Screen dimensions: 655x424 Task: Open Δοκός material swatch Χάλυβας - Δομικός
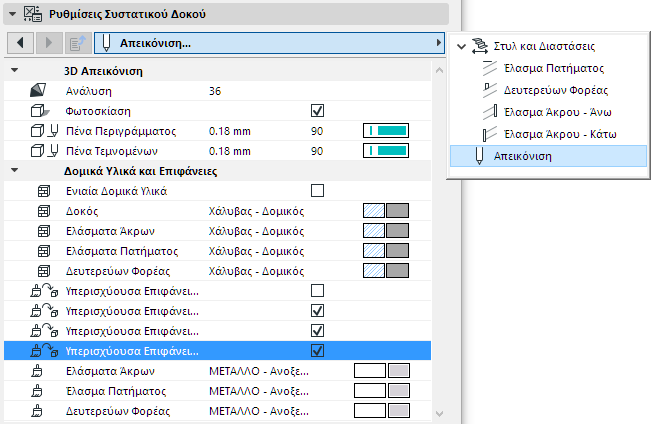click(386, 211)
